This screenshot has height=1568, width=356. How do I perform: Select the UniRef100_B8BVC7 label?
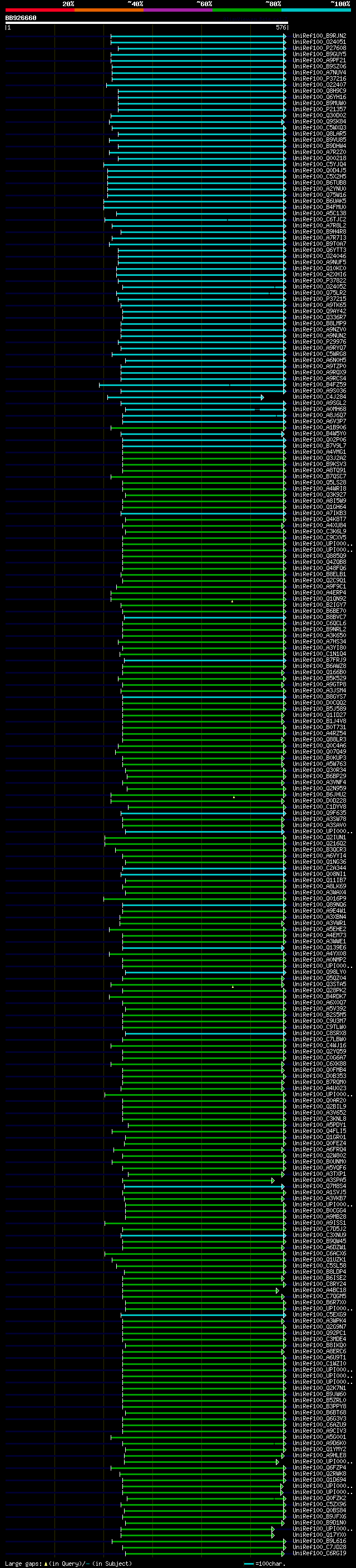tap(319, 617)
